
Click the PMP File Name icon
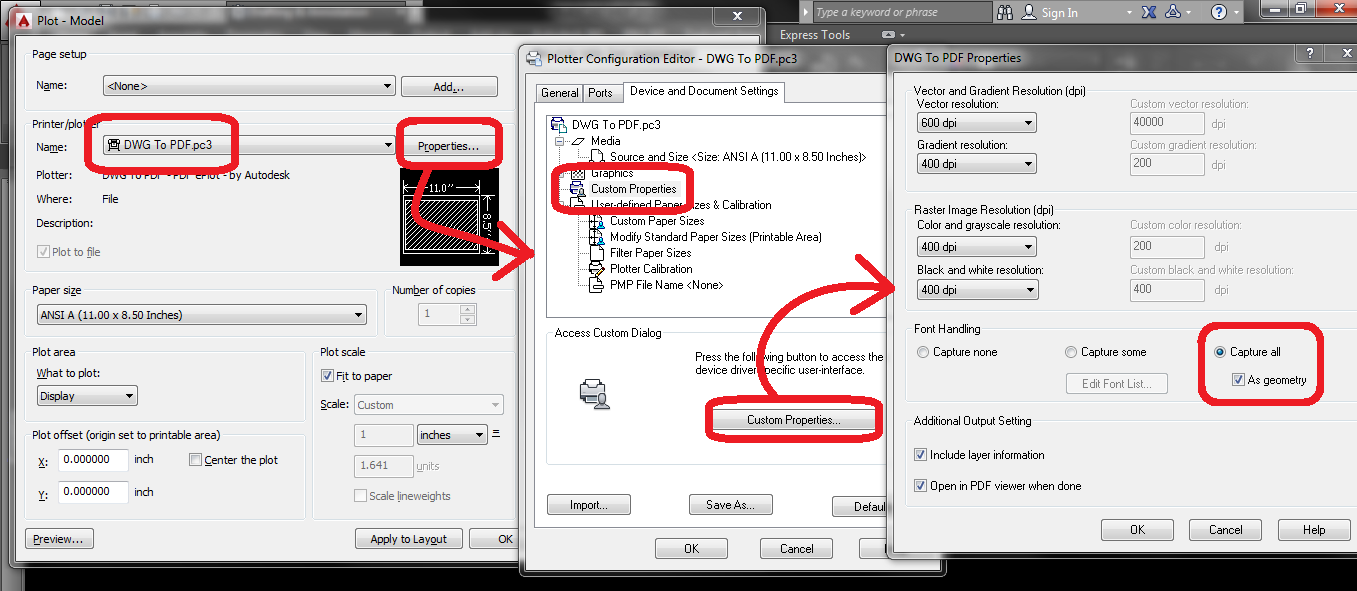tap(598, 285)
